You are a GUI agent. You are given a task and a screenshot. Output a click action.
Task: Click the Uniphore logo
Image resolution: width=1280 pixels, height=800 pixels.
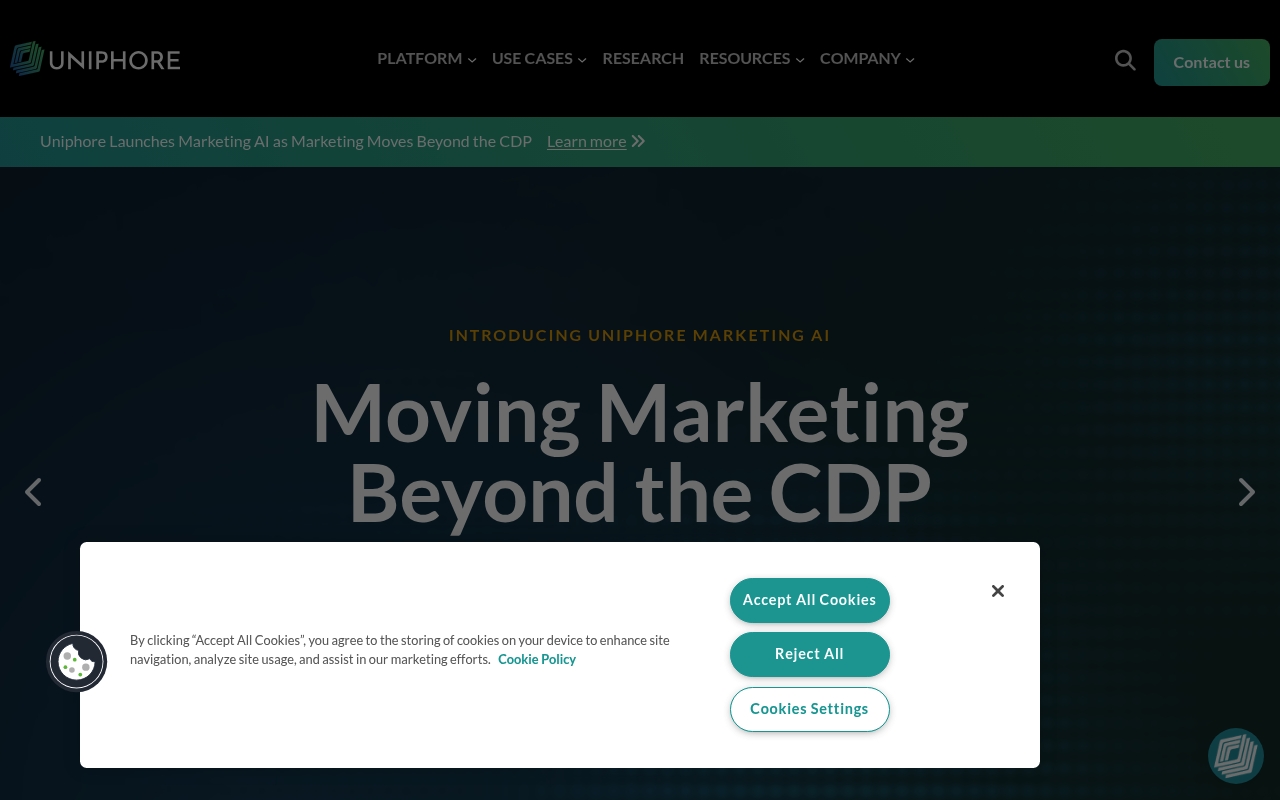96,59
